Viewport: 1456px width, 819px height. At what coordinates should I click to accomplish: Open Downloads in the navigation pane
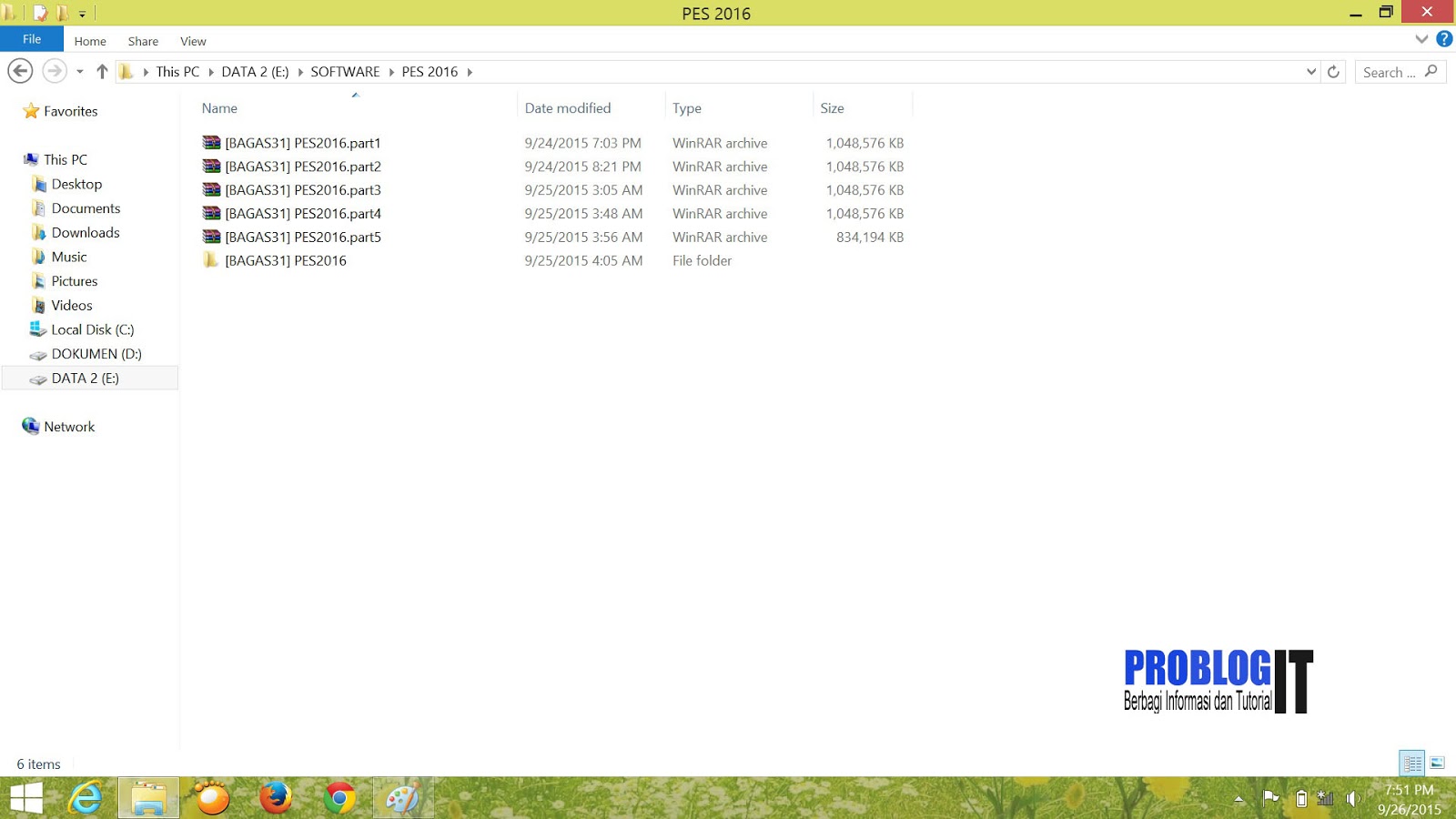pos(86,233)
